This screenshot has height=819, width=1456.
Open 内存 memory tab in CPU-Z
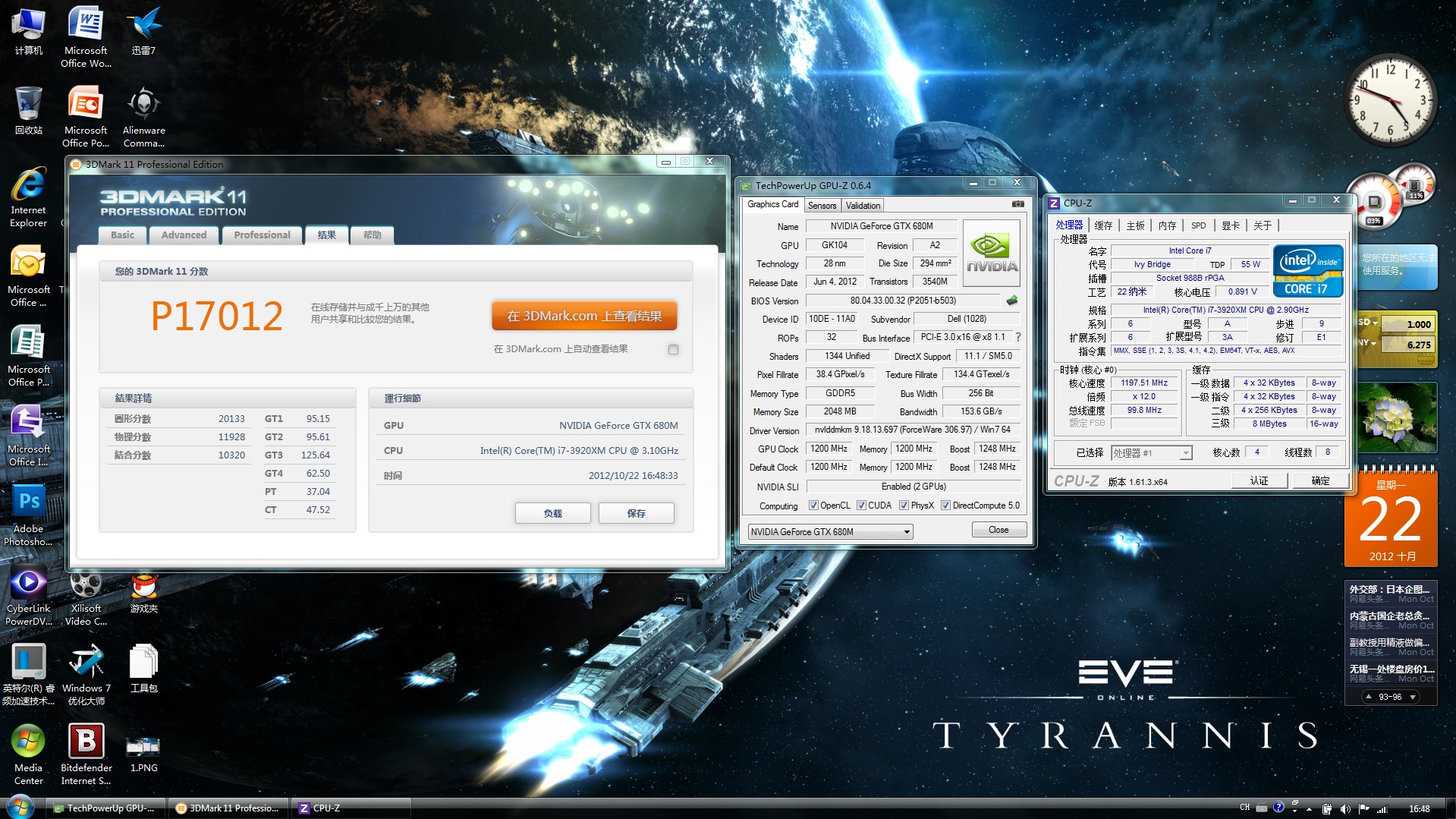[x=1167, y=225]
